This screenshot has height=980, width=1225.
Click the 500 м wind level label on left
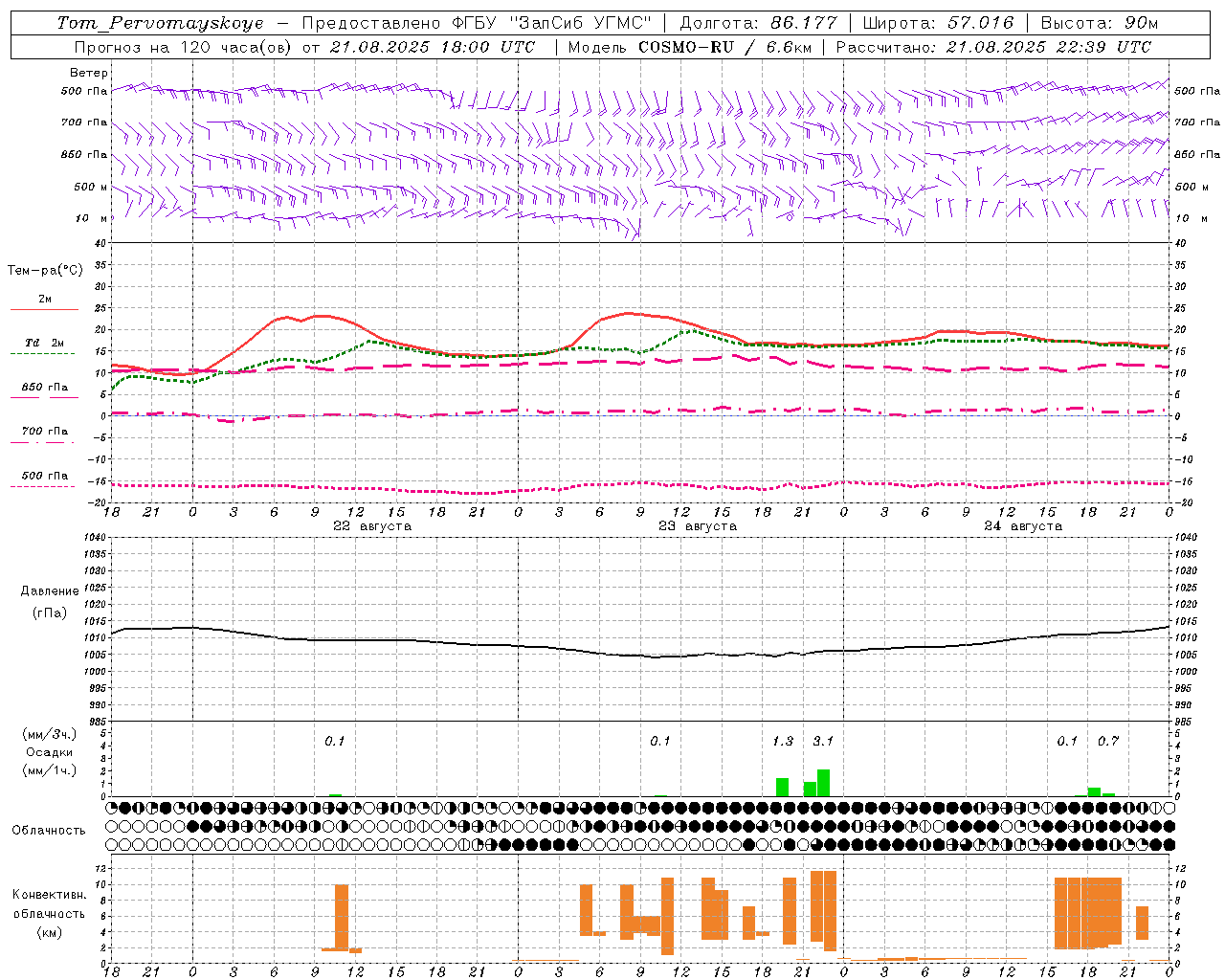(x=91, y=187)
